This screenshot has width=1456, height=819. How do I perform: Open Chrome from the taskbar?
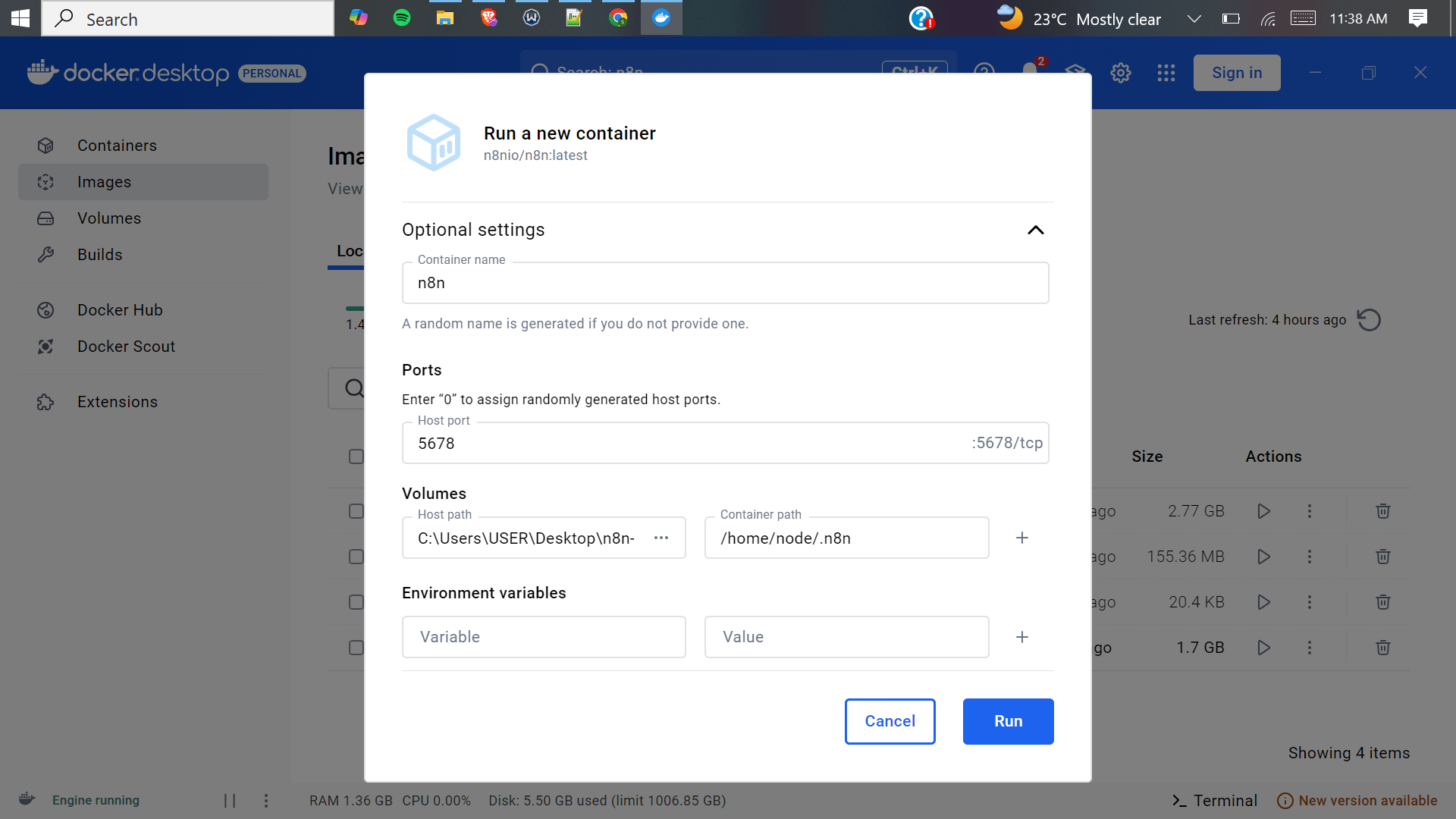click(618, 18)
